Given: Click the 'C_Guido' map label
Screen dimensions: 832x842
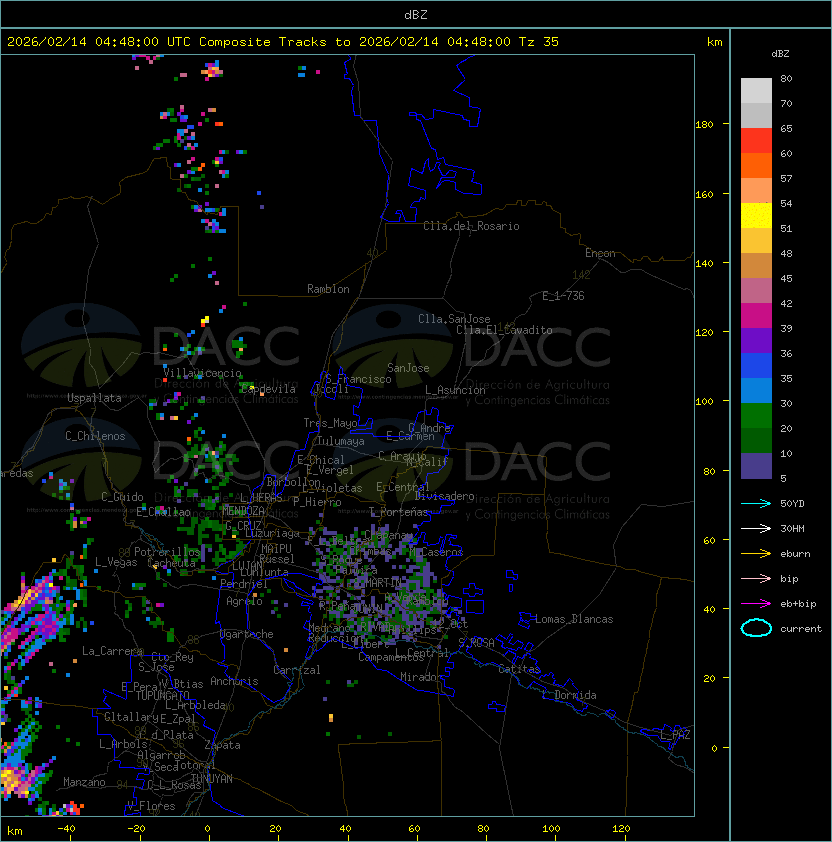Looking at the screenshot, I should pyautogui.click(x=122, y=497).
